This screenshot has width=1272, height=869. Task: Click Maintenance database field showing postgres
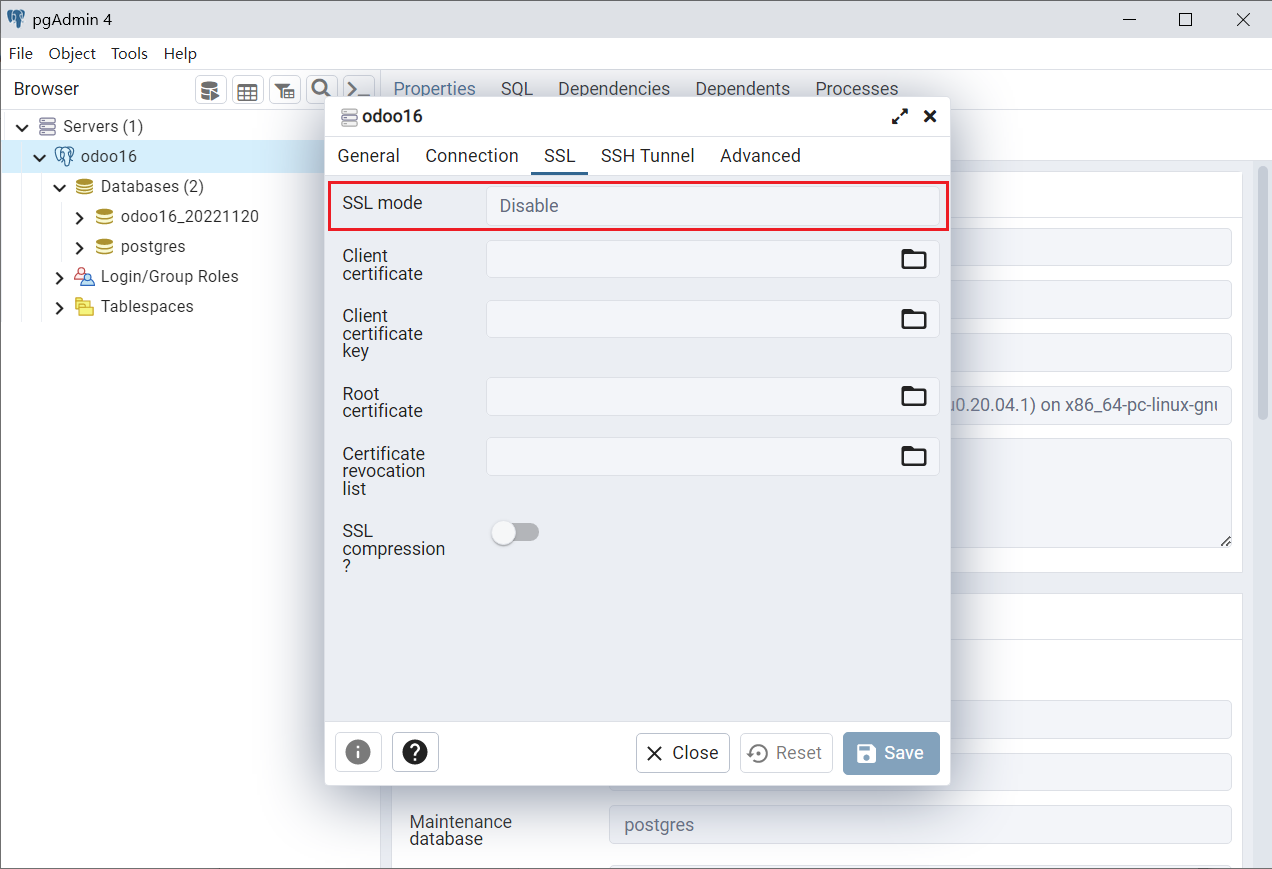pyautogui.click(x=920, y=825)
